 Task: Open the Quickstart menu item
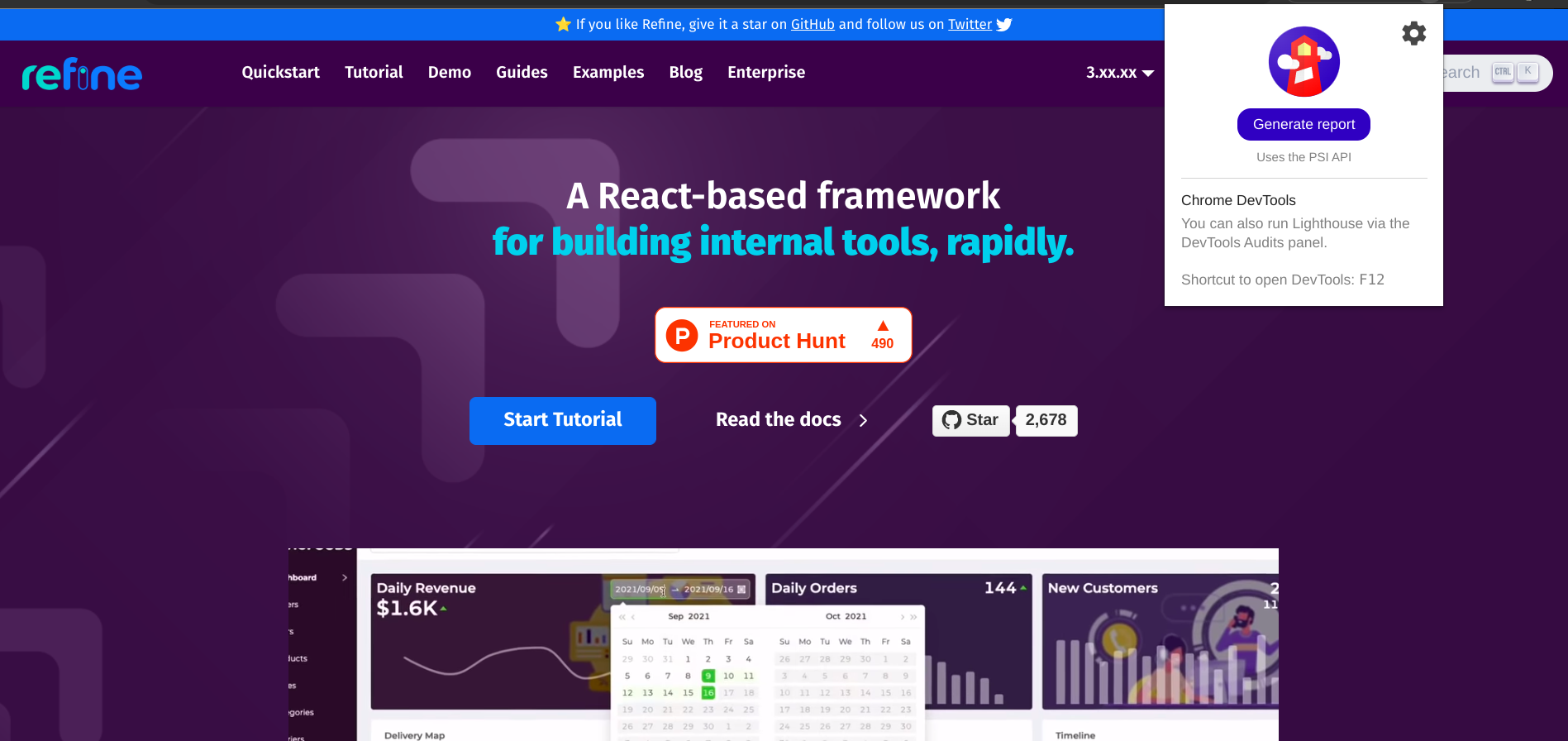(x=280, y=72)
